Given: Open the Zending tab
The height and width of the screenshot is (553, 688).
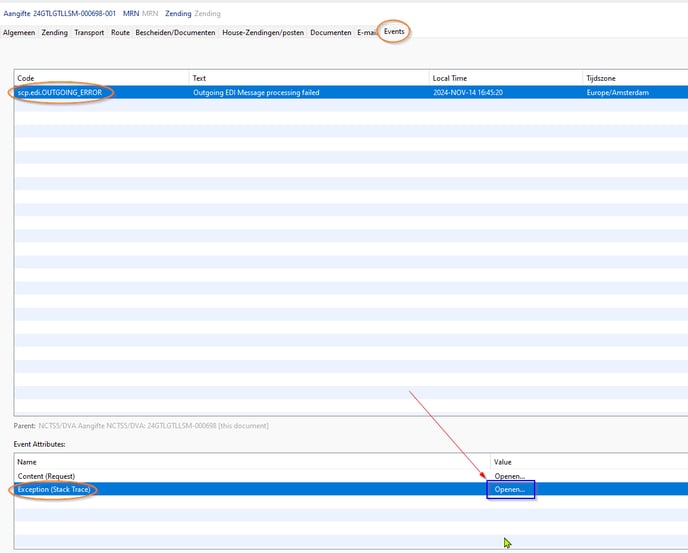Looking at the screenshot, I should pos(54,32).
